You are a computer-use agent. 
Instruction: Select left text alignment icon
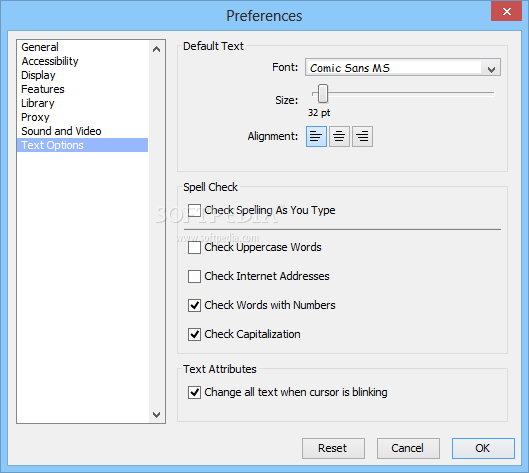coord(316,136)
